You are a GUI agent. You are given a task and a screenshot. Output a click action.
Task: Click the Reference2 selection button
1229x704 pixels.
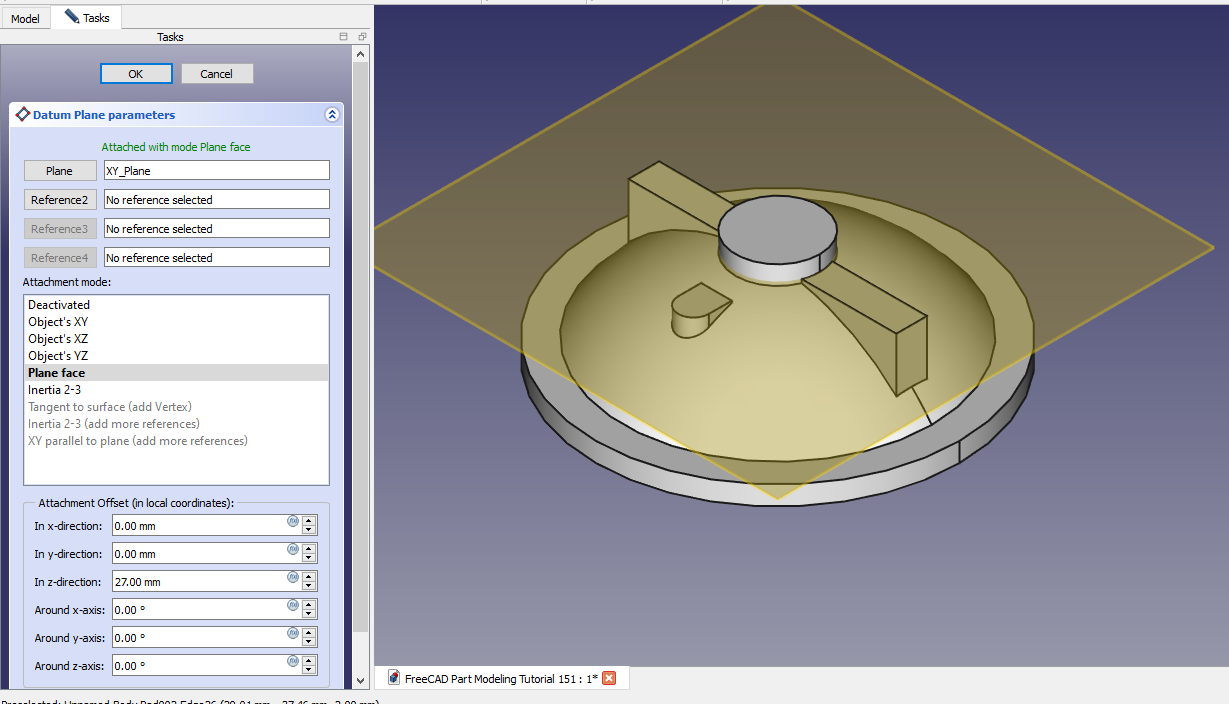pos(61,200)
